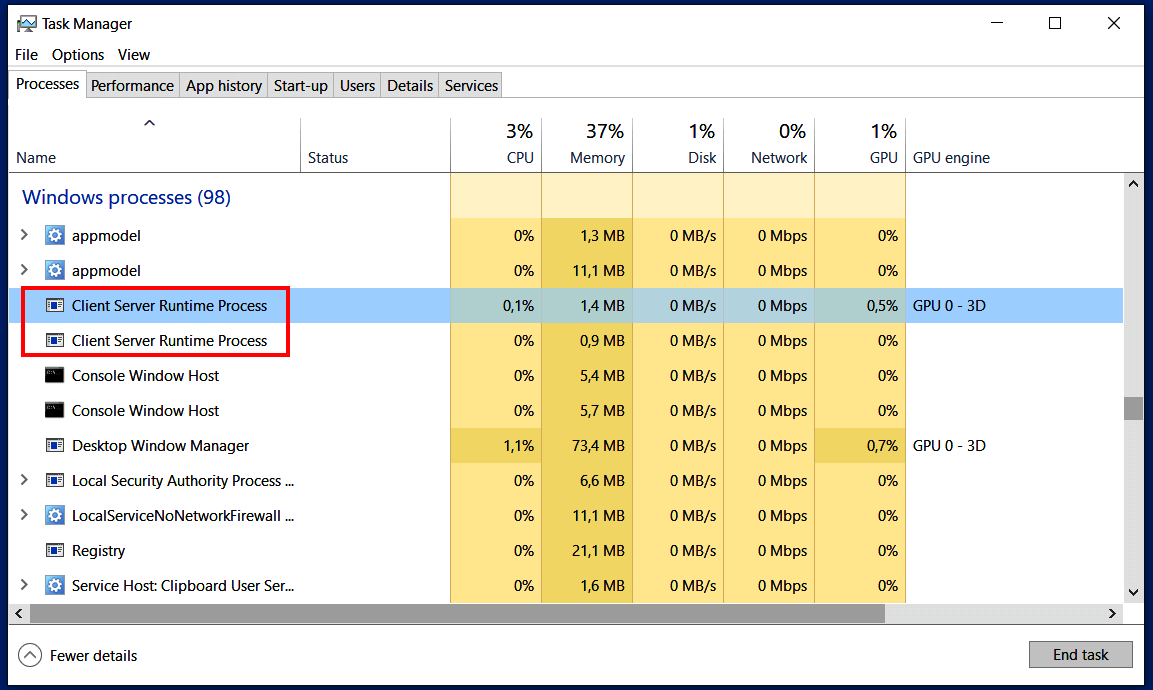Expand the Local Security Authority Process entry

(x=24, y=480)
